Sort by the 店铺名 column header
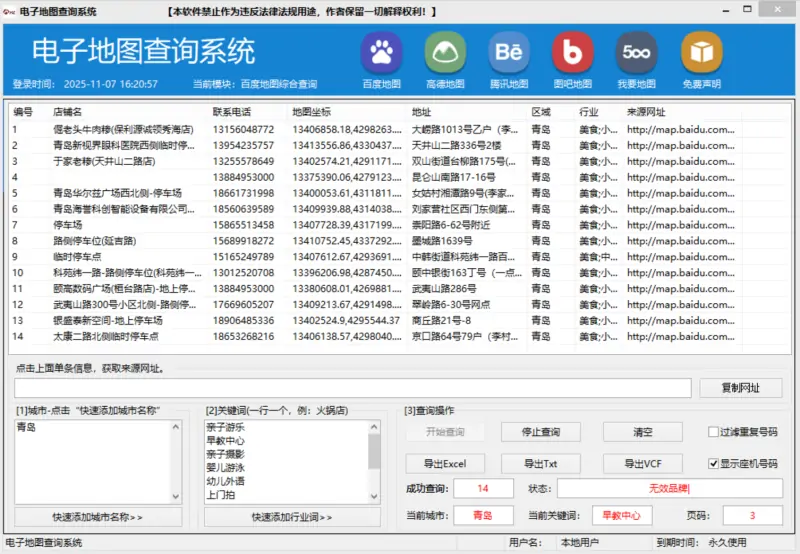 (x=68, y=112)
